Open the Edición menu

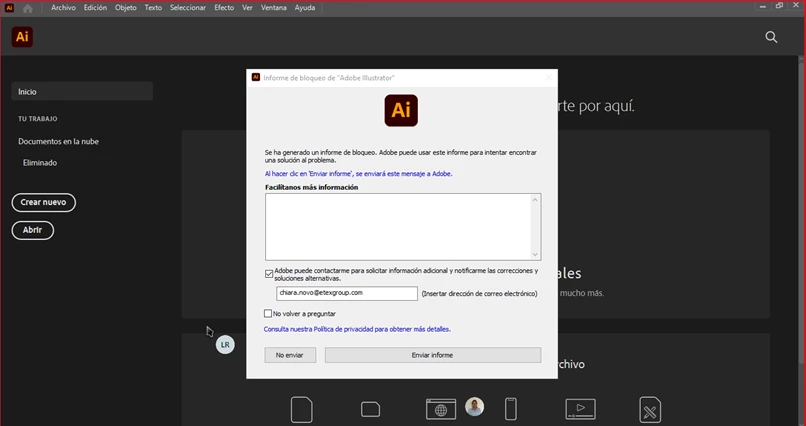pos(95,8)
